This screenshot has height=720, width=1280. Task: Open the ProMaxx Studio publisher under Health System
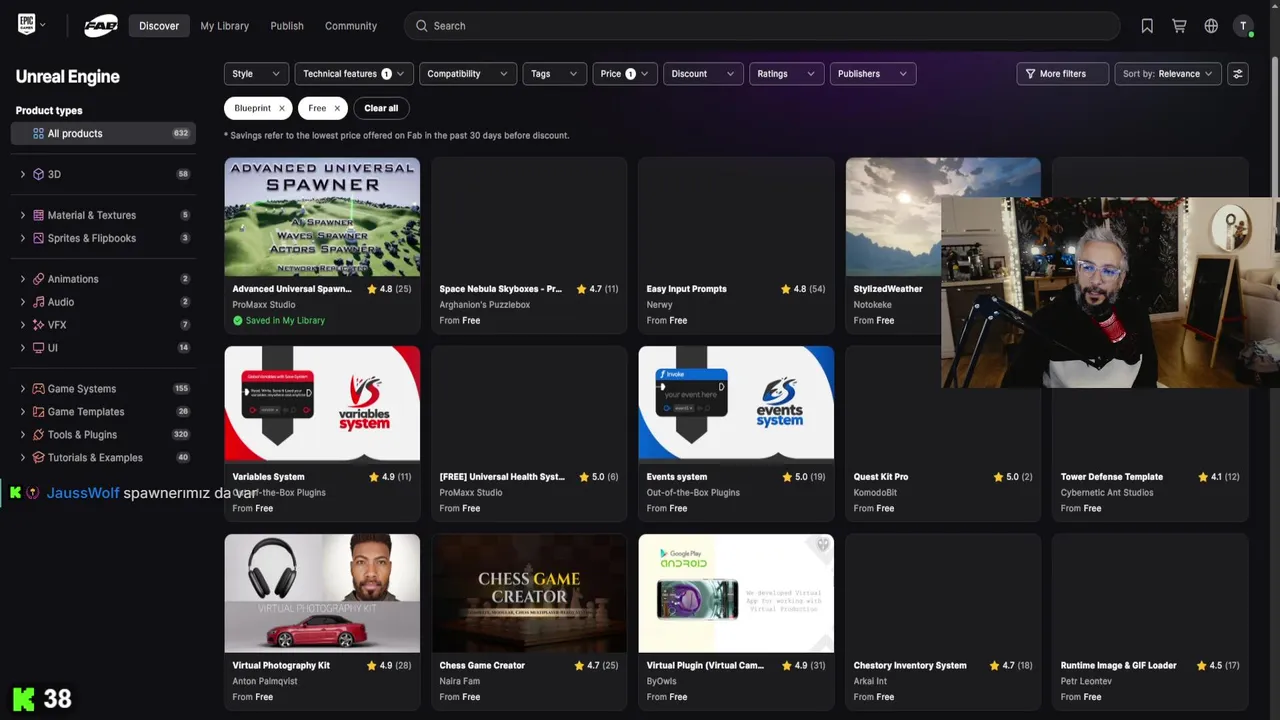[471, 493]
